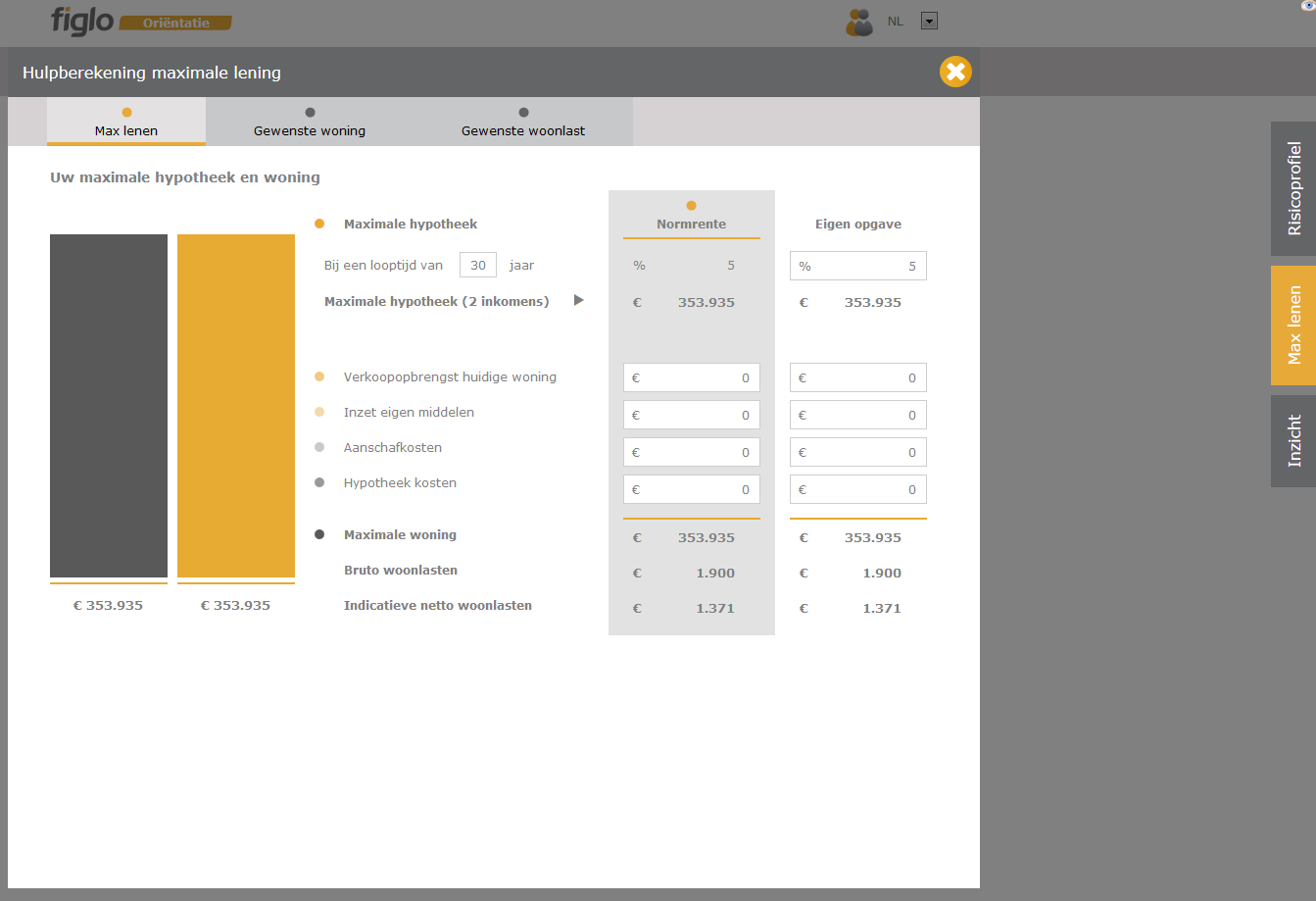Open the Max lenen side tab
The image size is (1316, 901).
coord(1293,325)
